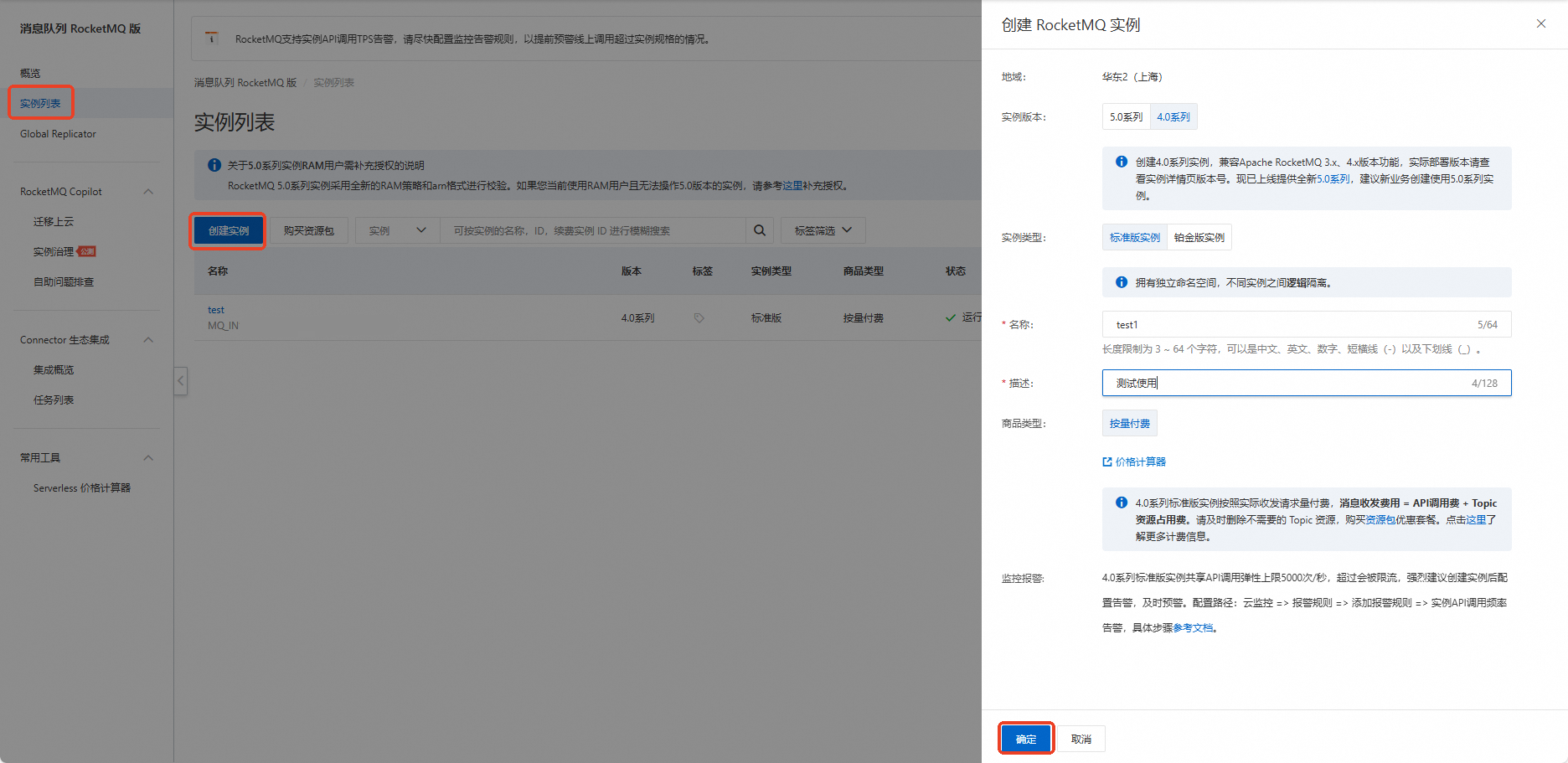Select the 铂金版实例 instance type
This screenshot has width=1568, height=763.
pyautogui.click(x=1199, y=237)
